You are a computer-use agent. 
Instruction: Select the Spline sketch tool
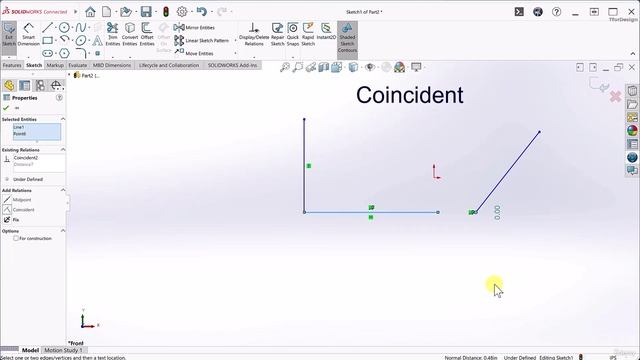(80, 27)
